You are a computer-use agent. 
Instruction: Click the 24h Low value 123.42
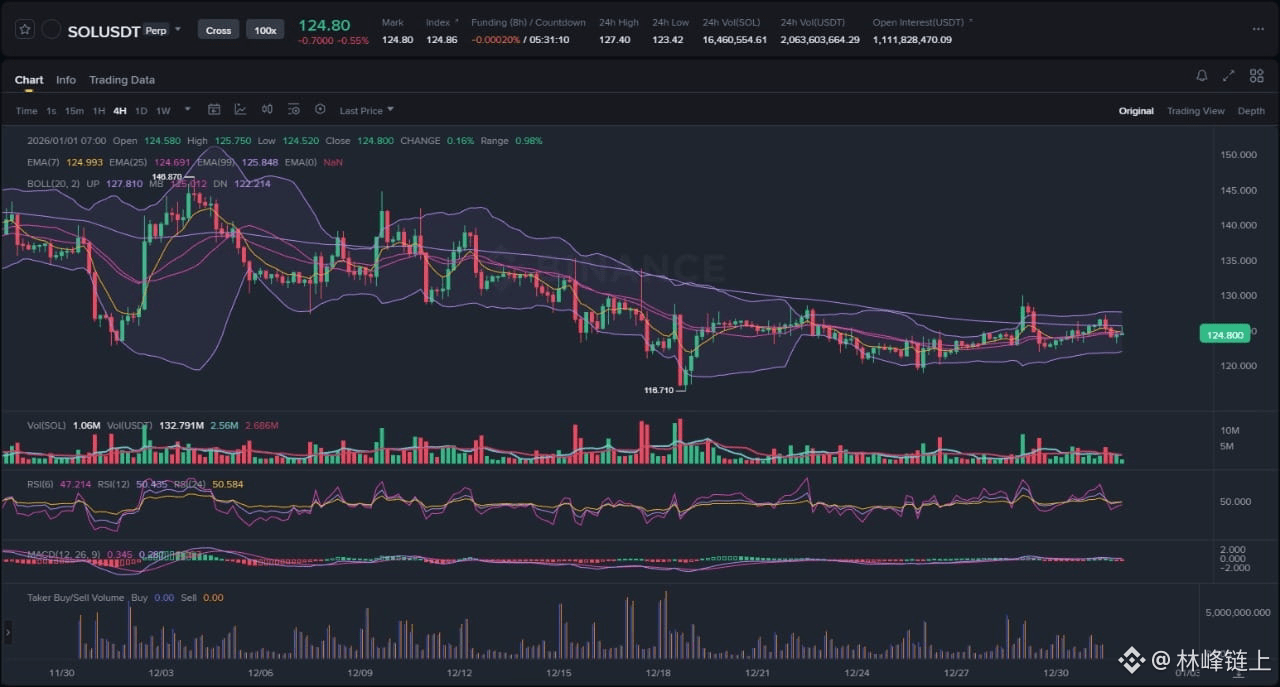pos(667,40)
